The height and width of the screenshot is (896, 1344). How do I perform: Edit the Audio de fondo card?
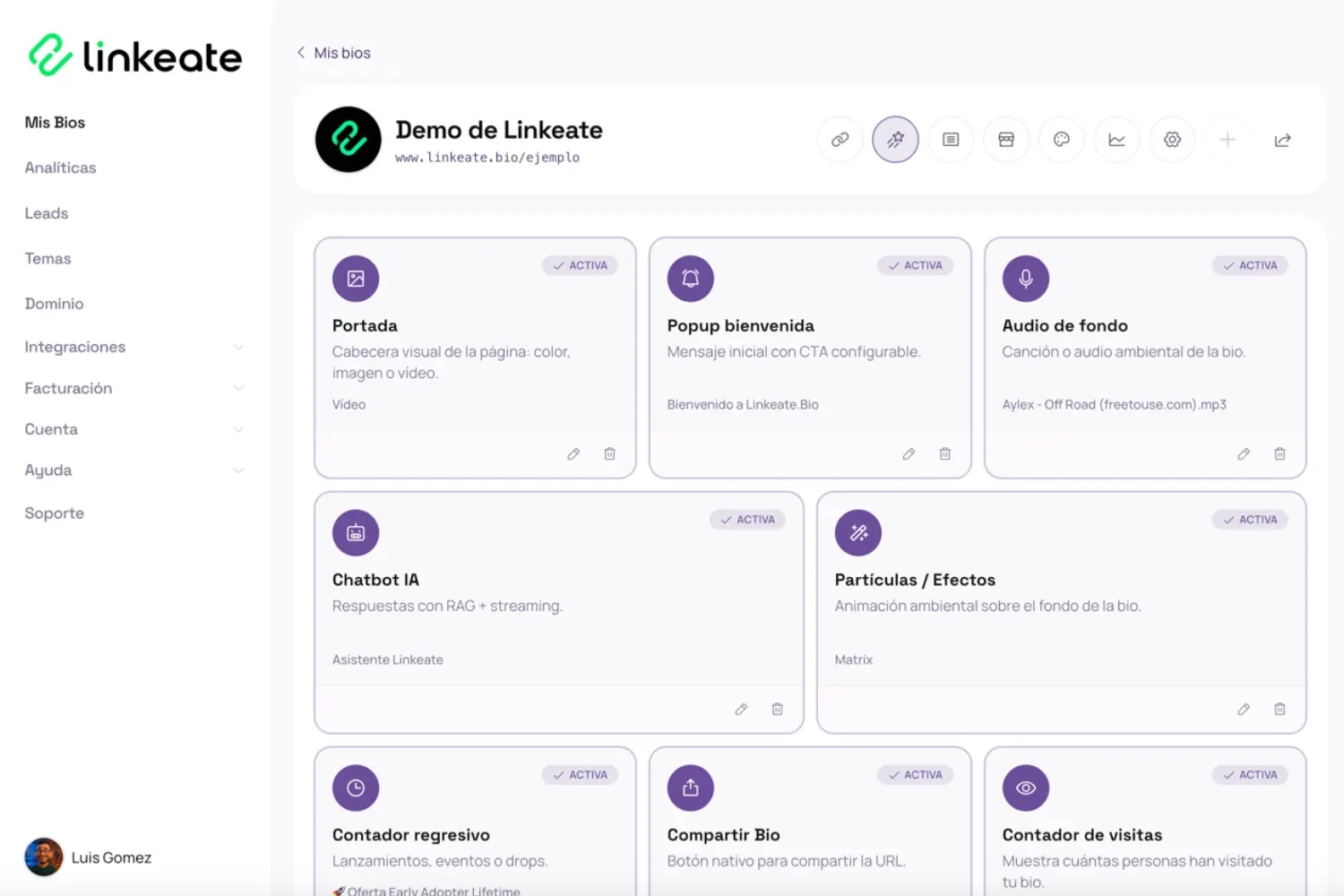click(x=1244, y=454)
